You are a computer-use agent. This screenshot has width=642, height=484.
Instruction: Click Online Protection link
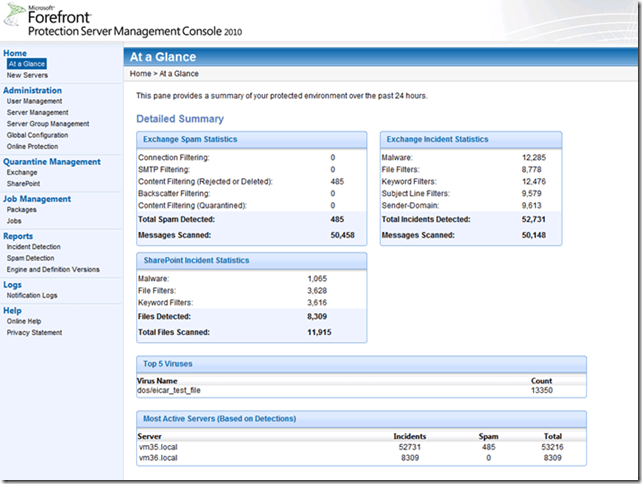tap(33, 146)
